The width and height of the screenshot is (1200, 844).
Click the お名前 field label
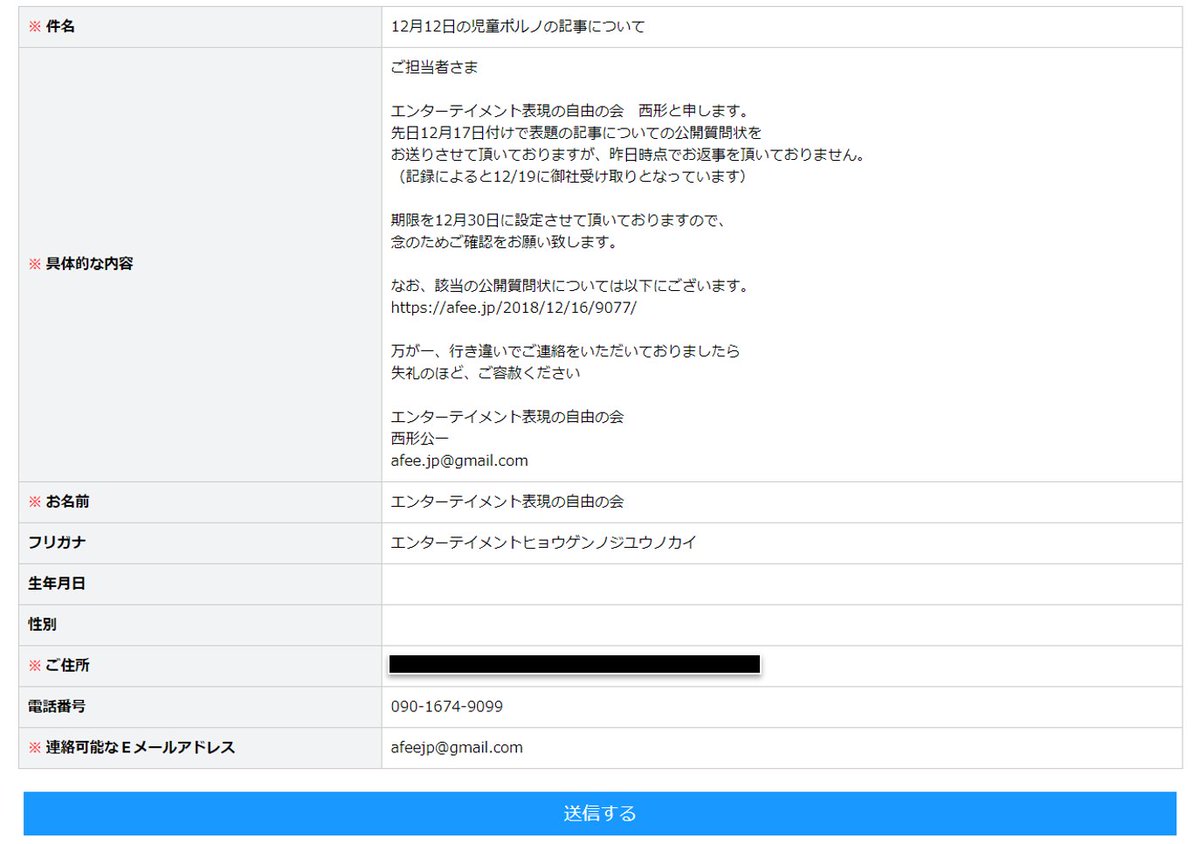click(67, 502)
